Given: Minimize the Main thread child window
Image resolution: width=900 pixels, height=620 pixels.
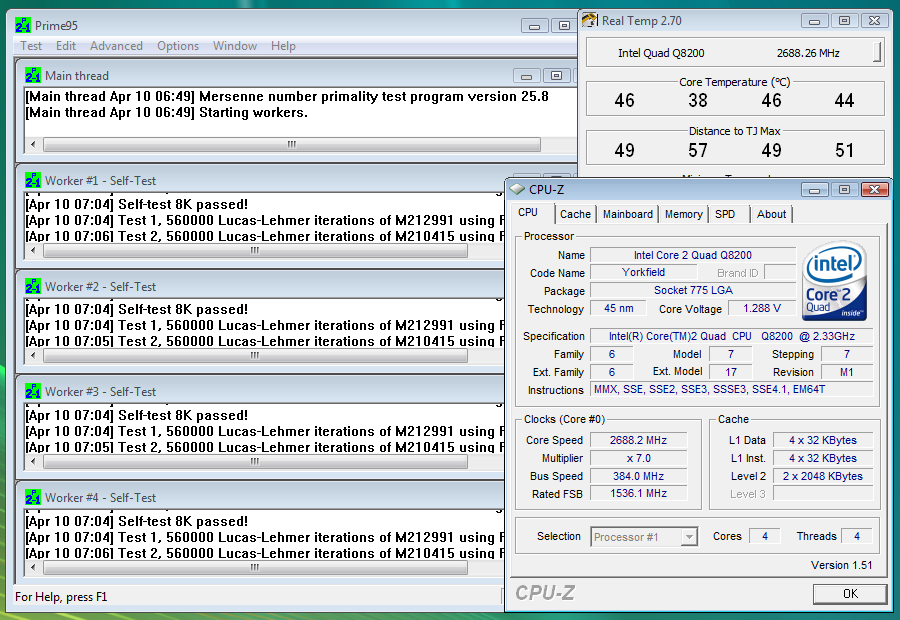Looking at the screenshot, I should [526, 76].
